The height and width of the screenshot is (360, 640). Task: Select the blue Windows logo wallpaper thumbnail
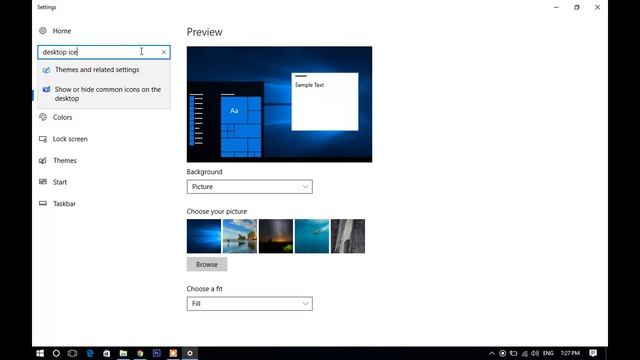tap(204, 236)
